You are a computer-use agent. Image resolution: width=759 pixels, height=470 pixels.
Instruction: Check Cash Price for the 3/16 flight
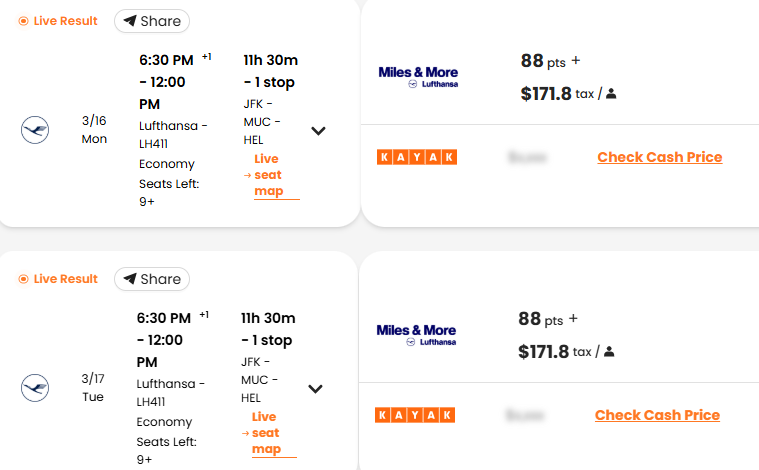click(x=659, y=157)
